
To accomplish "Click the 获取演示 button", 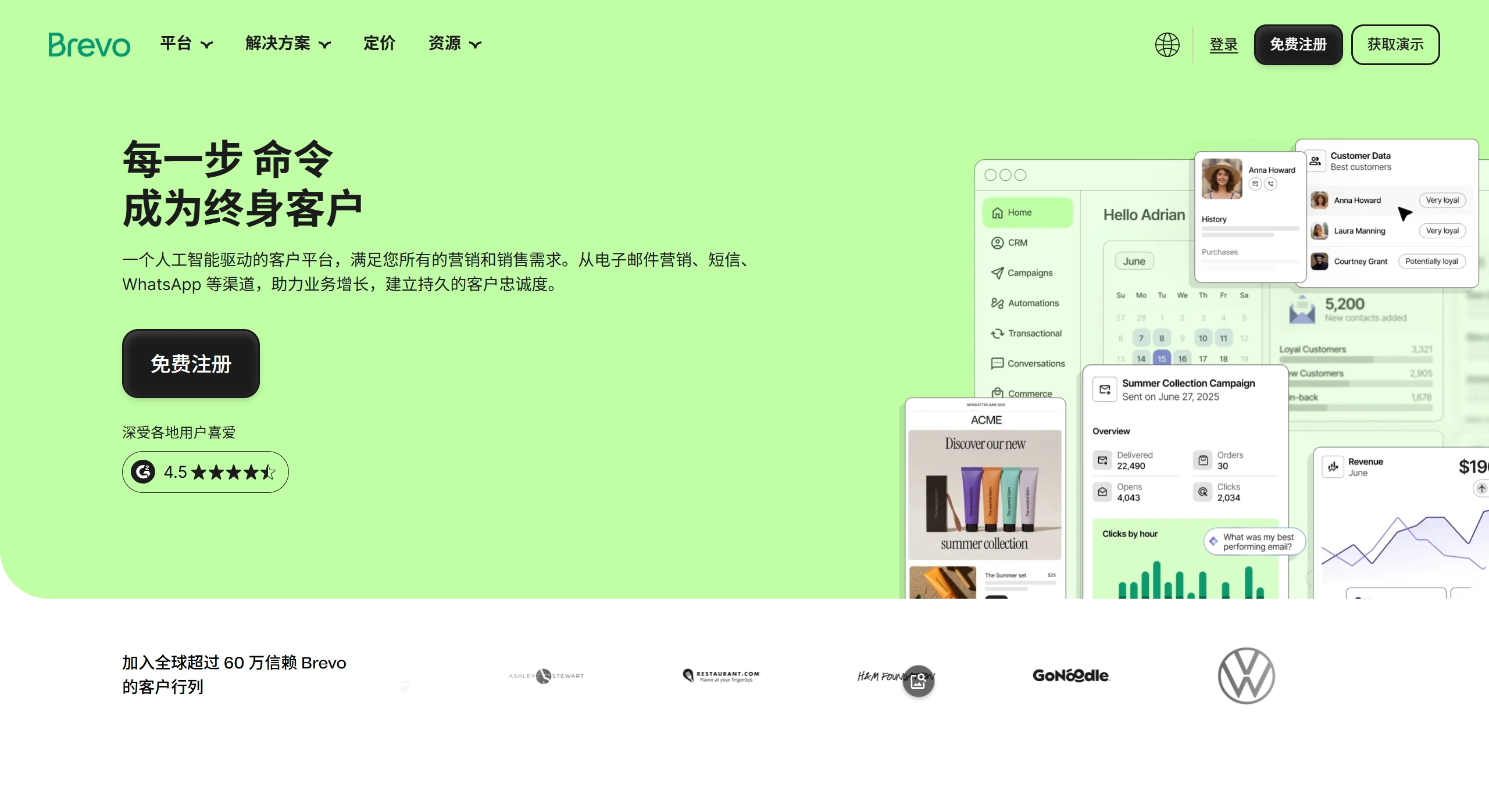I will pyautogui.click(x=1395, y=45).
